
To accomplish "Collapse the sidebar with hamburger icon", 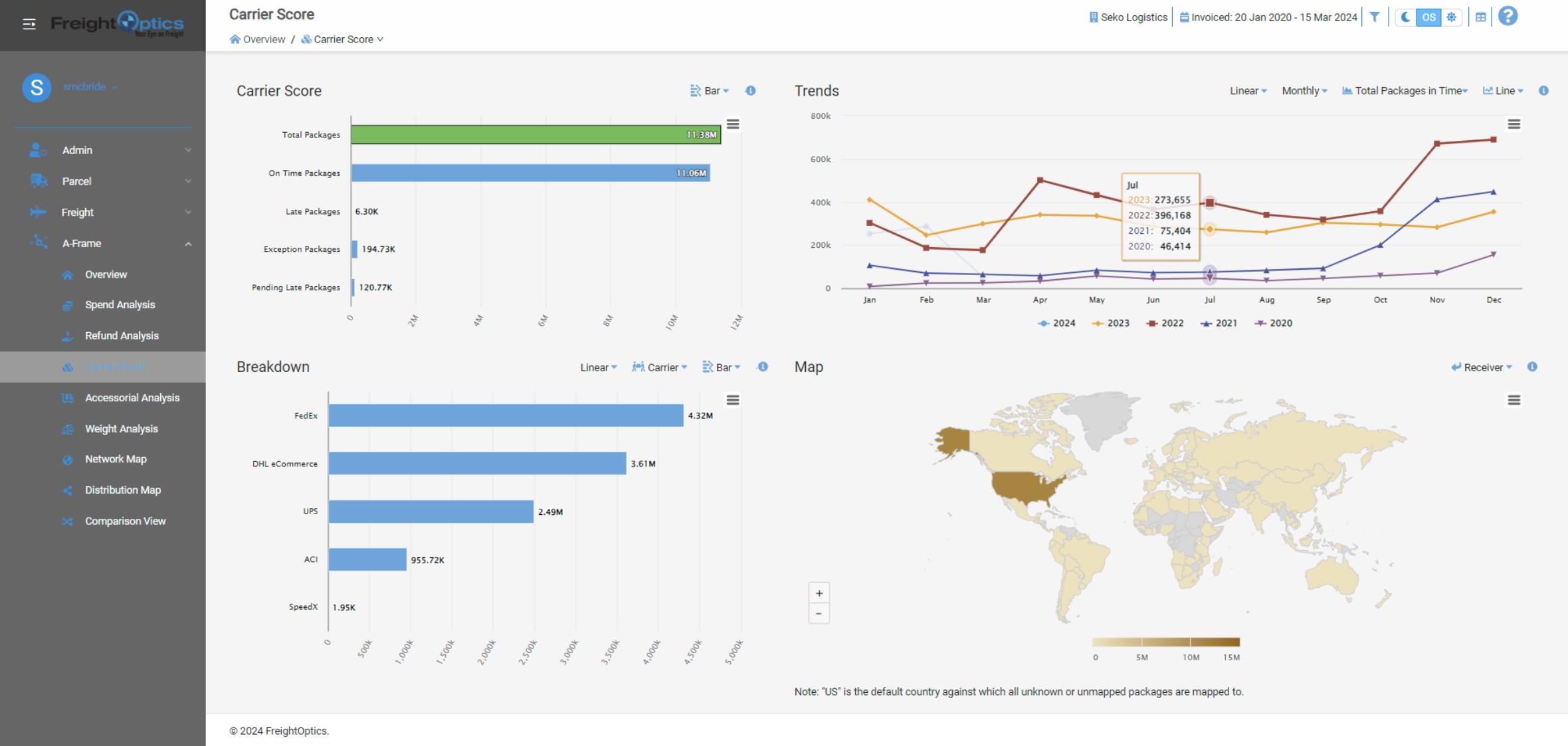I will coord(29,25).
